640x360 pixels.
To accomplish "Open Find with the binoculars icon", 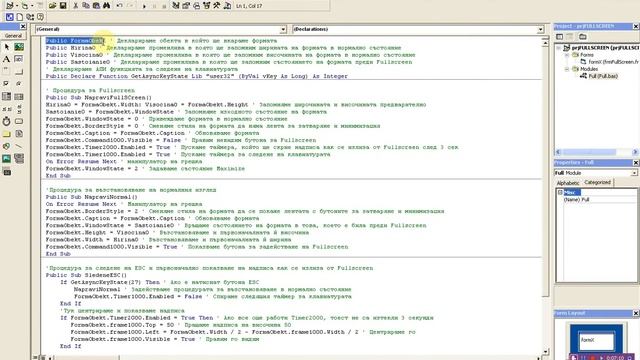I will (x=107, y=6).
